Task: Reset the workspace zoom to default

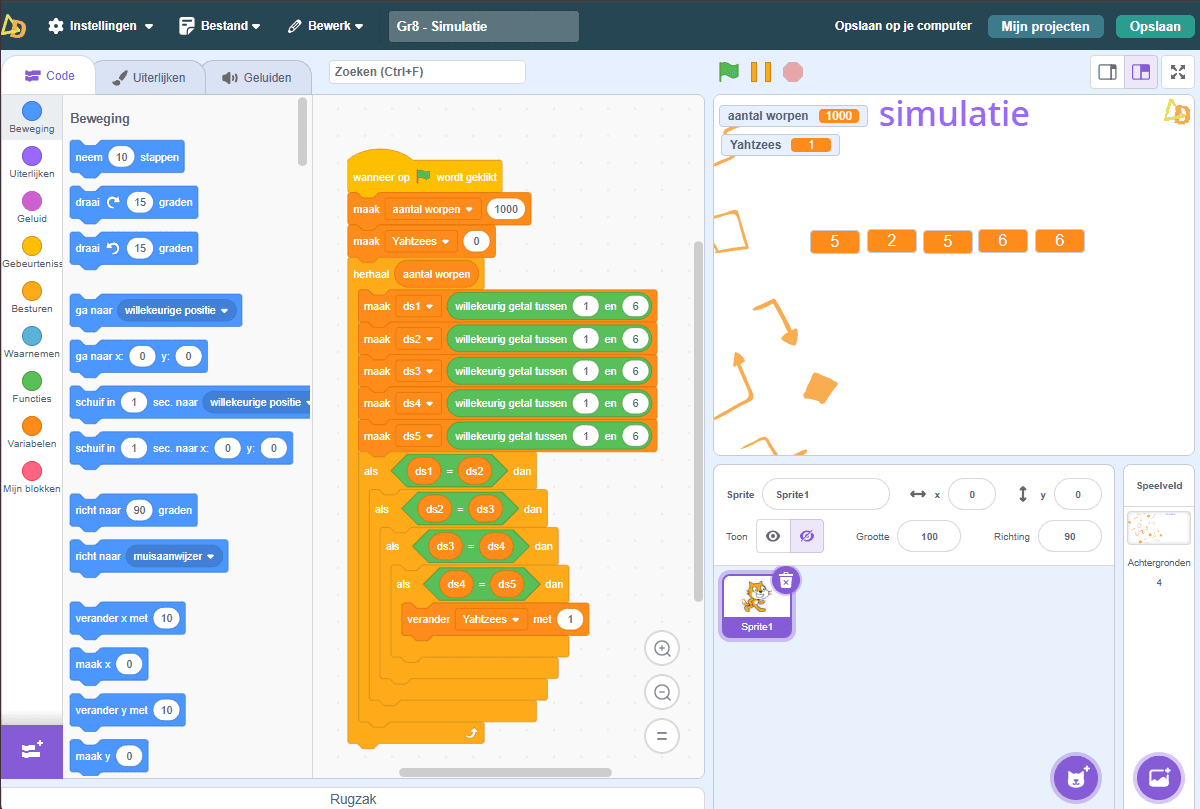Action: tap(661, 736)
